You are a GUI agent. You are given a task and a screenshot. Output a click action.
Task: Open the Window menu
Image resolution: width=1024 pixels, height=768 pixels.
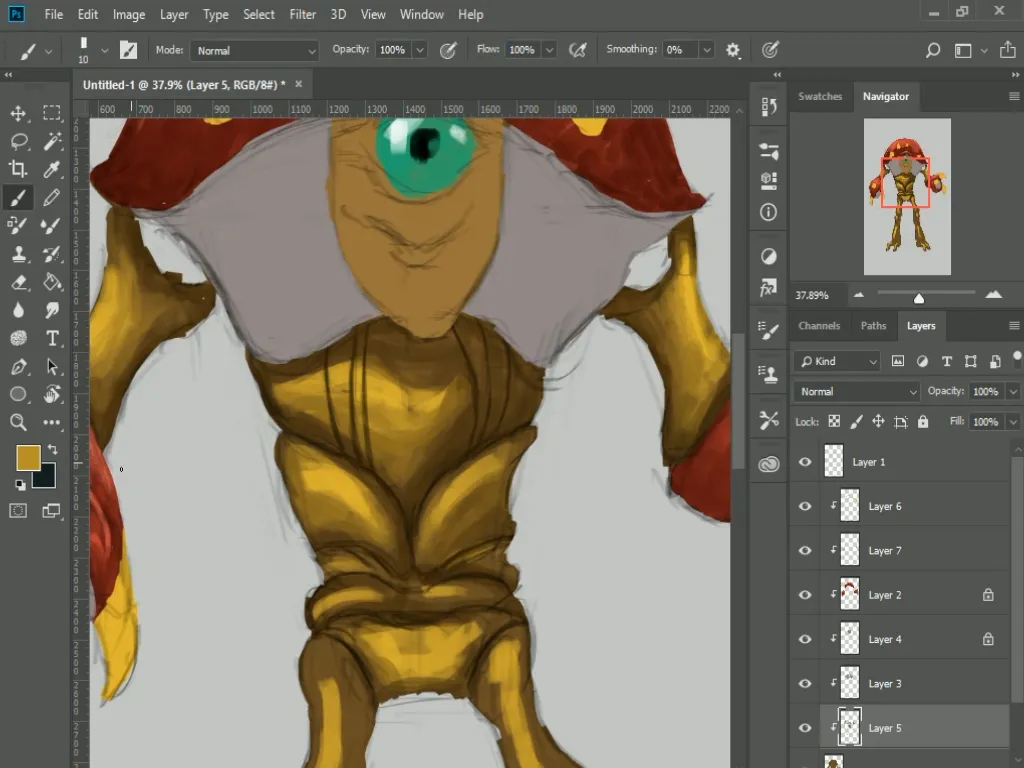(421, 14)
